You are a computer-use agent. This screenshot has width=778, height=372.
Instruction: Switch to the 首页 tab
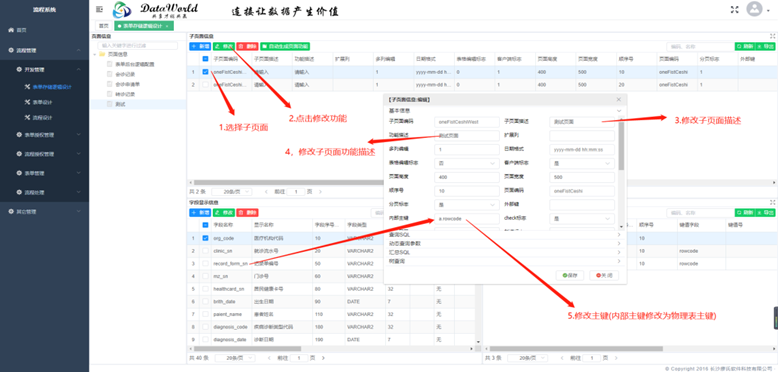point(103,26)
